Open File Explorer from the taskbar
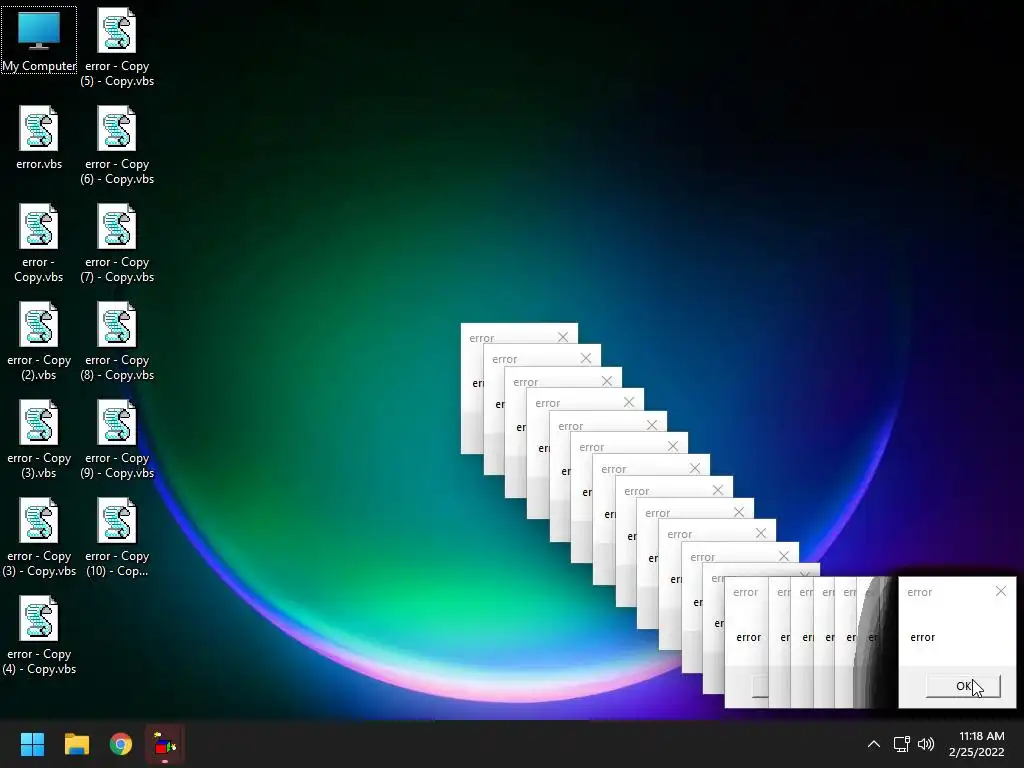Image resolution: width=1024 pixels, height=768 pixels. (x=76, y=744)
